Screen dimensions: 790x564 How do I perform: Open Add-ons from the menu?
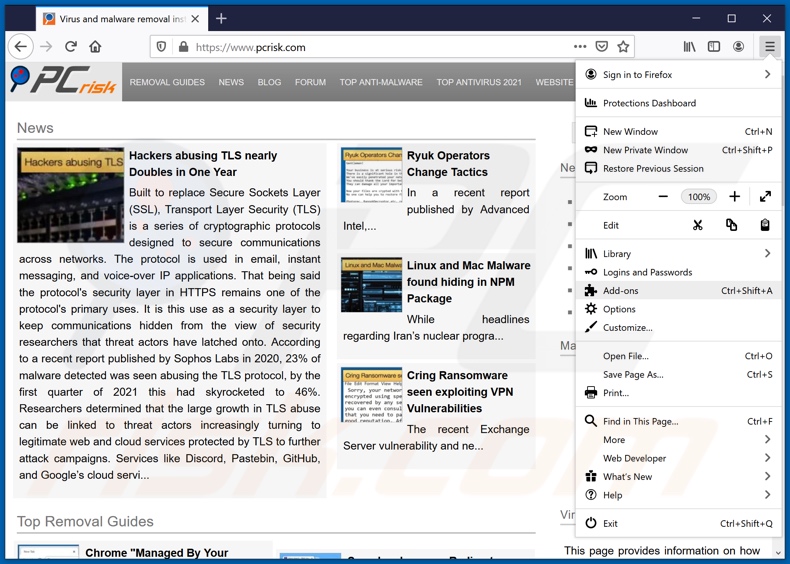point(620,291)
